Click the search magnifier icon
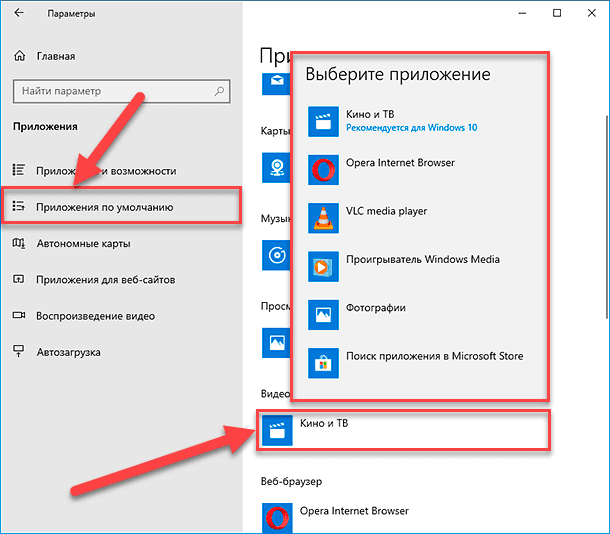This screenshot has width=610, height=534. [219, 91]
